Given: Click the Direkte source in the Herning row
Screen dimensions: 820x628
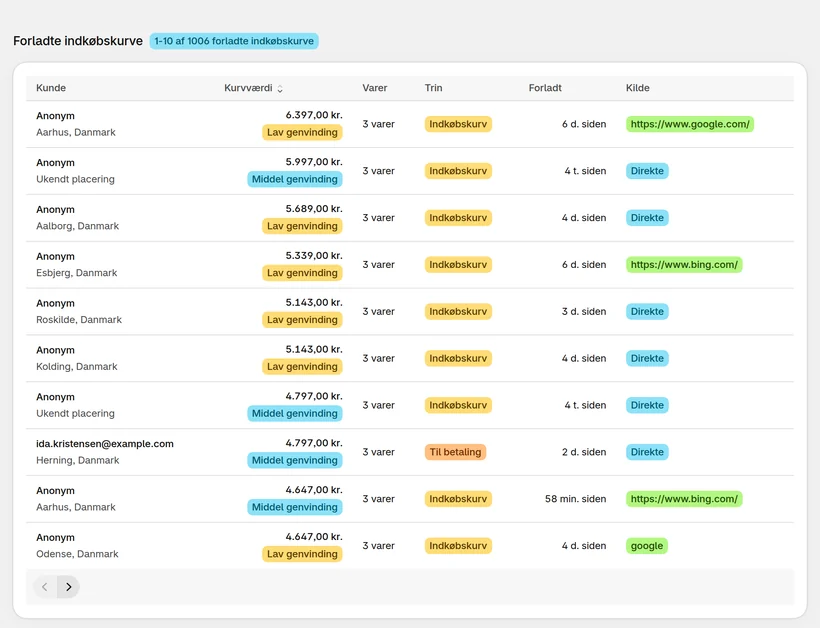Looking at the screenshot, I should coord(647,452).
